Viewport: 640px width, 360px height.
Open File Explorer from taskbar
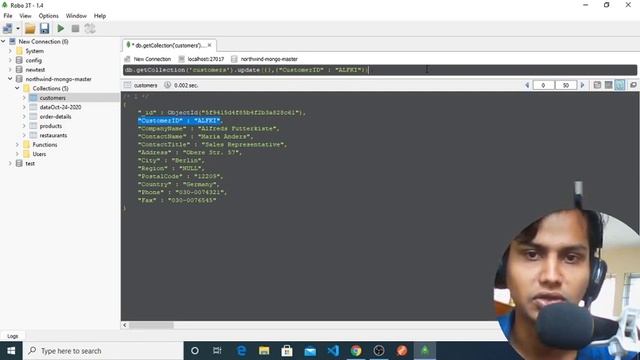tap(264, 351)
